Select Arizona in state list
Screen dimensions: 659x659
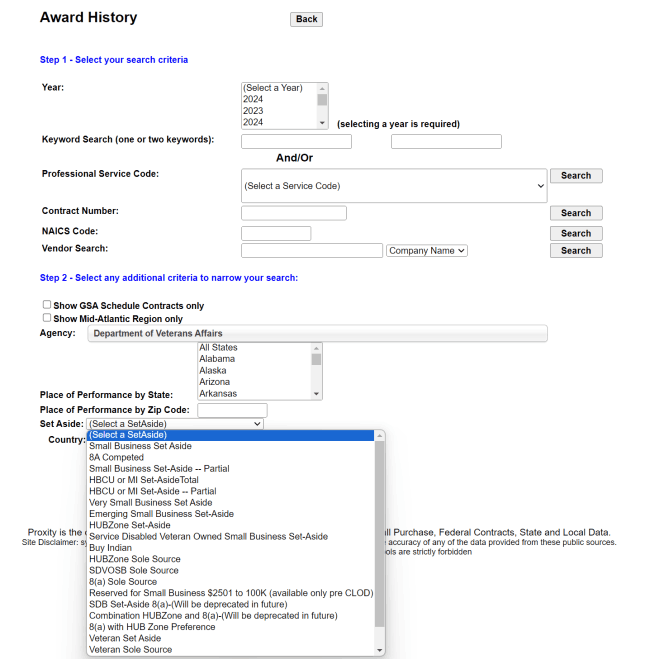[255, 382]
